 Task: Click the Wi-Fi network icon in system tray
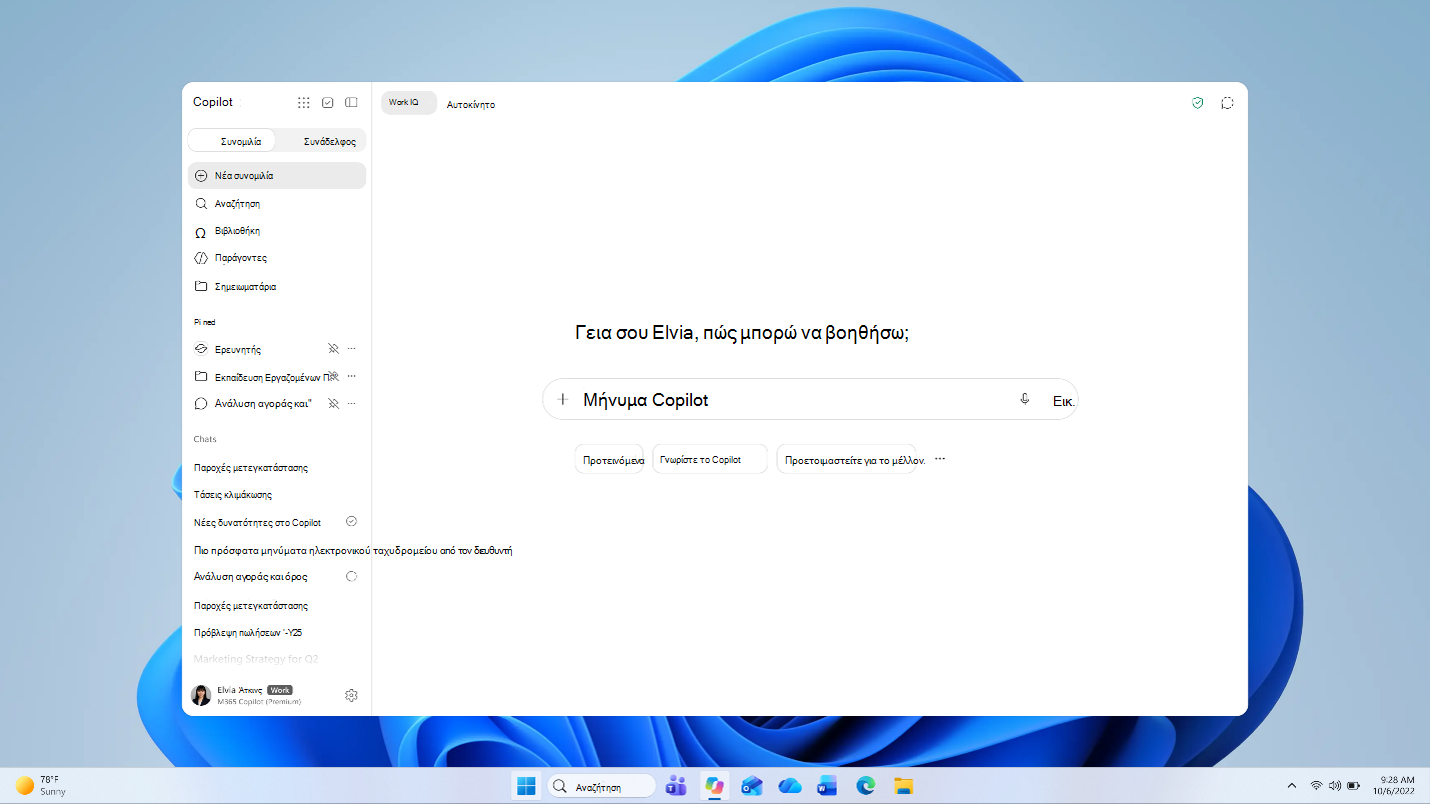pos(1316,786)
